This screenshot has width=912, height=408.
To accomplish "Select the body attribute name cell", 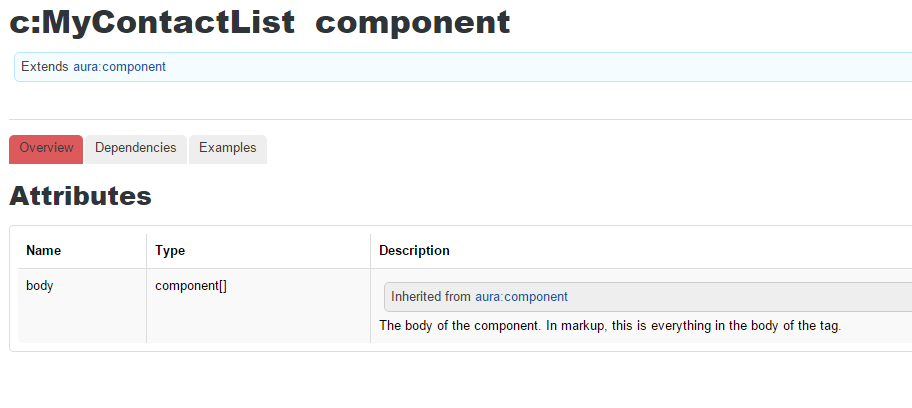I will [x=40, y=286].
